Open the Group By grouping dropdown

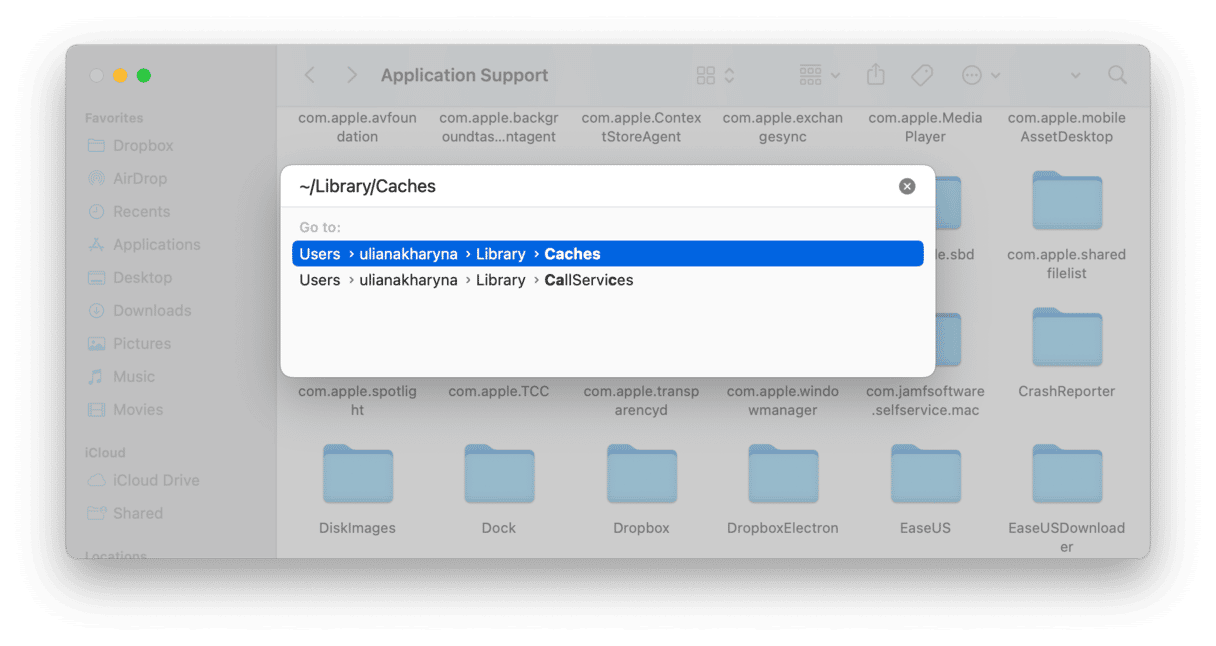[820, 75]
